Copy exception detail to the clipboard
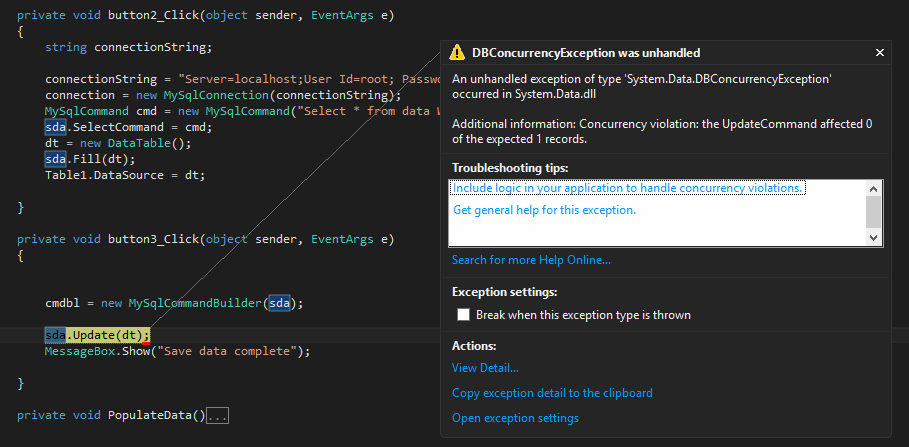Image resolution: width=909 pixels, height=447 pixels. (552, 393)
